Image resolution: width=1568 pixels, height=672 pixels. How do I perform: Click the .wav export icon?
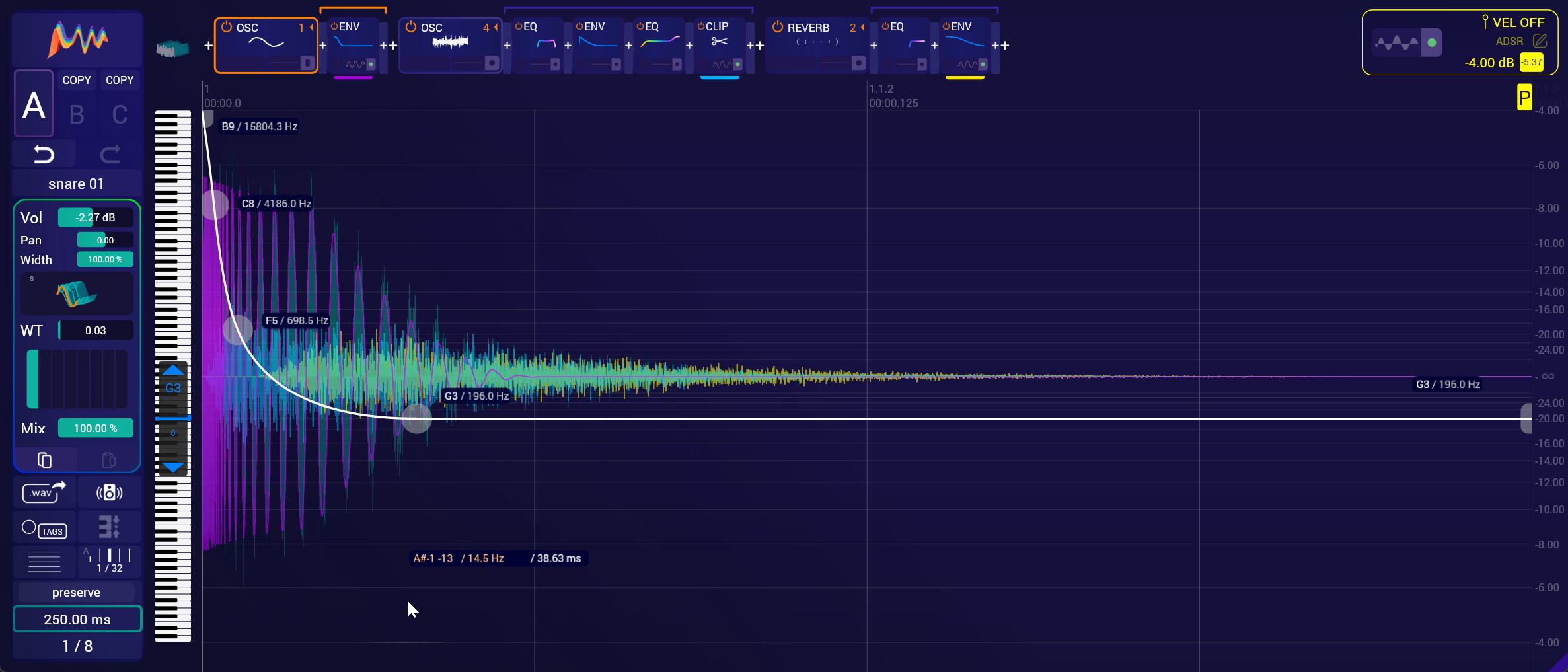pyautogui.click(x=44, y=492)
